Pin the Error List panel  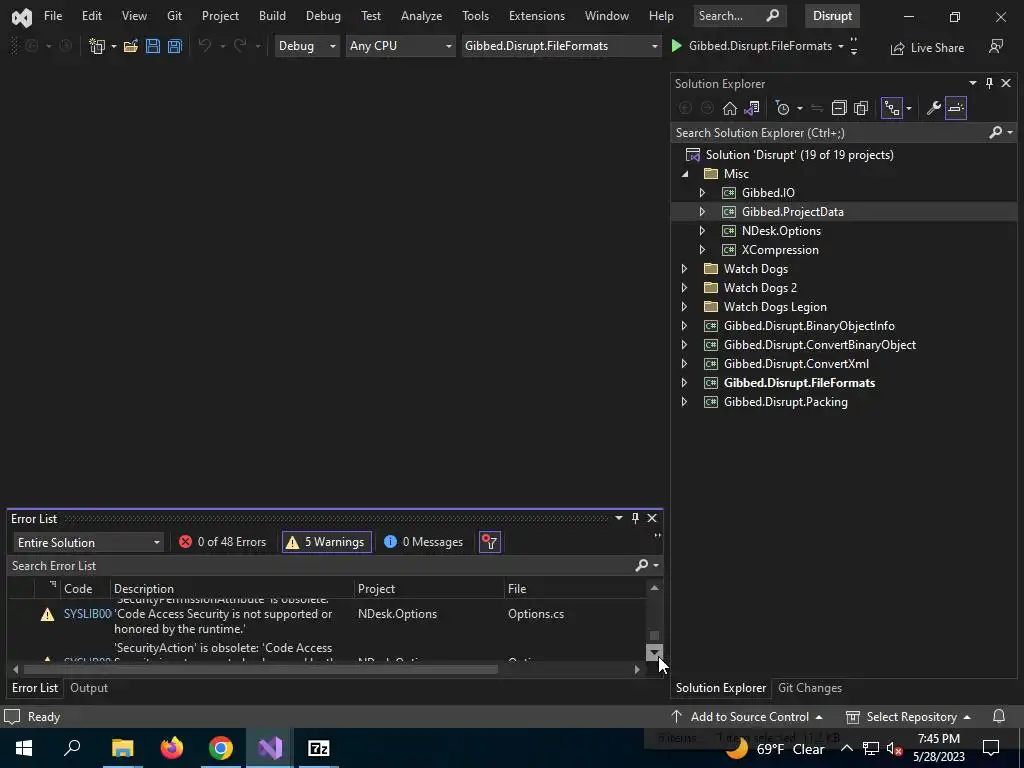click(x=635, y=518)
